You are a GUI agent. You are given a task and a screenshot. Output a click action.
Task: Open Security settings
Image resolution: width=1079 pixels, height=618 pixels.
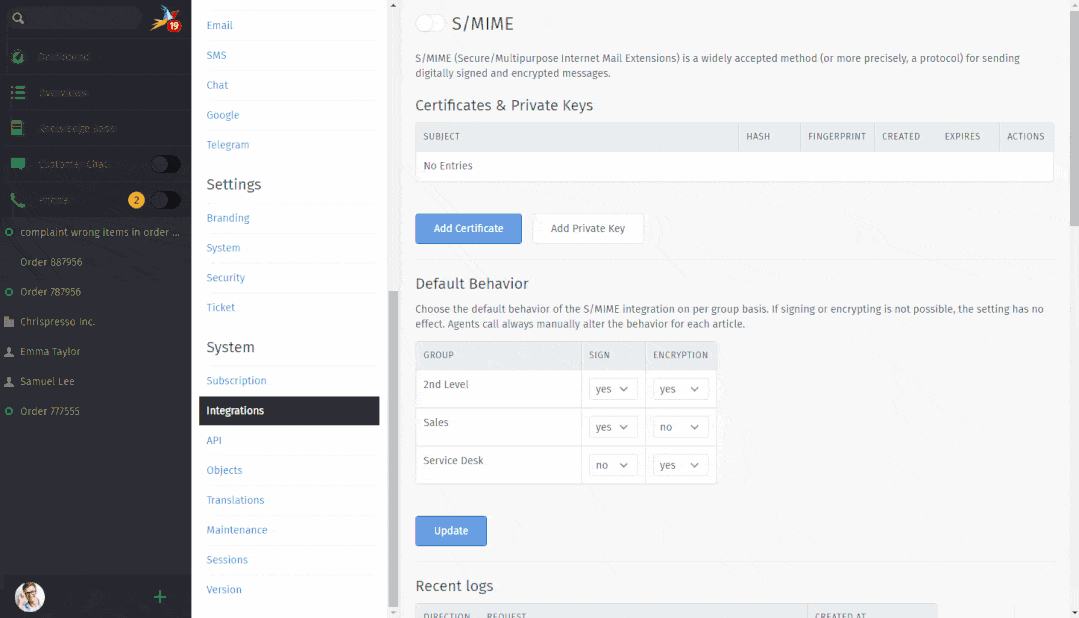[x=226, y=277]
